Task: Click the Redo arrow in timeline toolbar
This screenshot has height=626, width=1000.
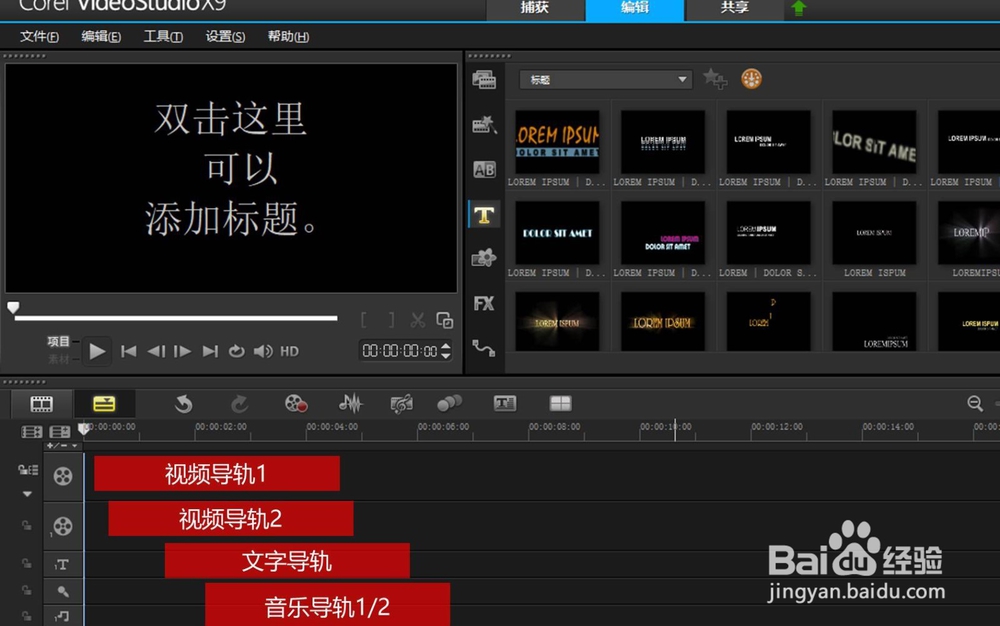Action: tap(239, 404)
